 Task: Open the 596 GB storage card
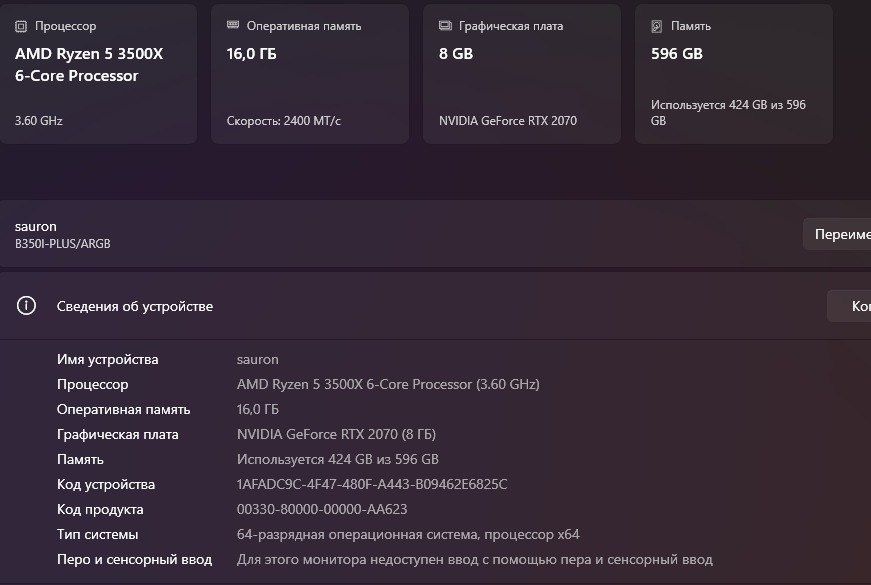(x=734, y=74)
